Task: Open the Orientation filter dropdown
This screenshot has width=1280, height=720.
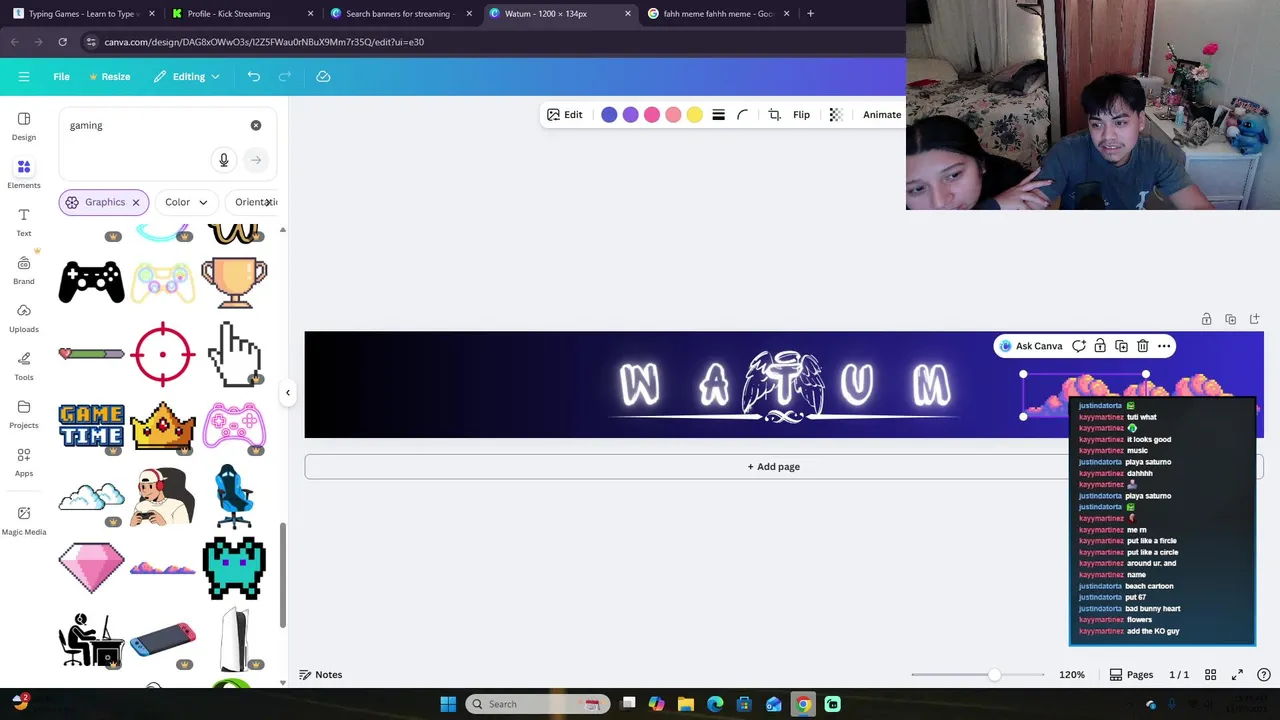Action: point(254,202)
